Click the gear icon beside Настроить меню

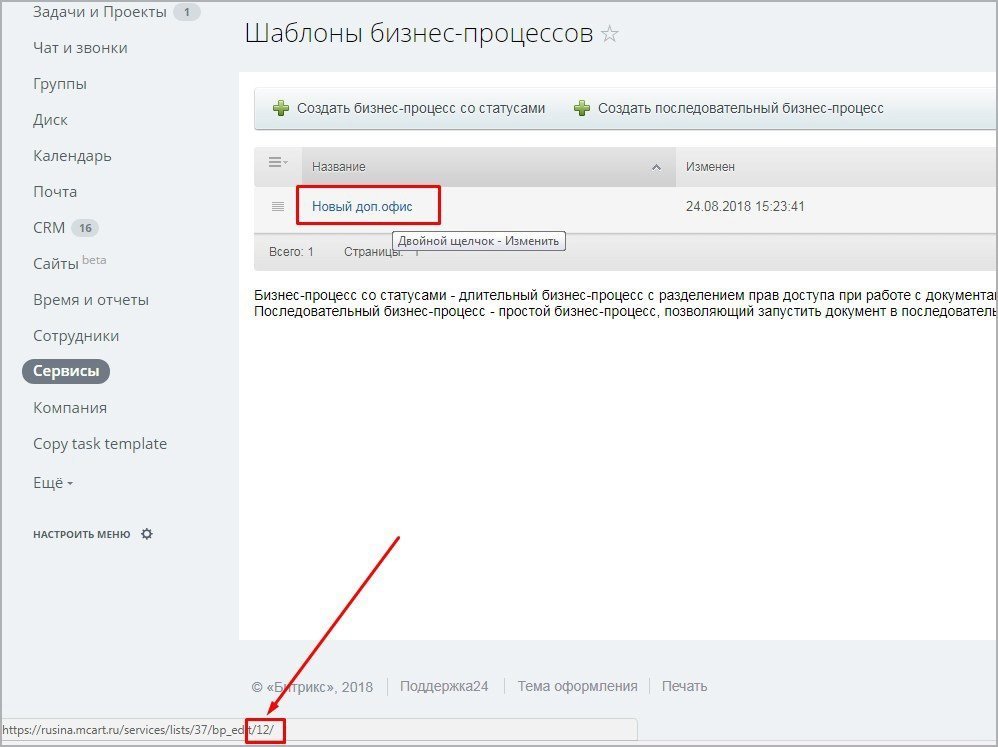pos(147,534)
